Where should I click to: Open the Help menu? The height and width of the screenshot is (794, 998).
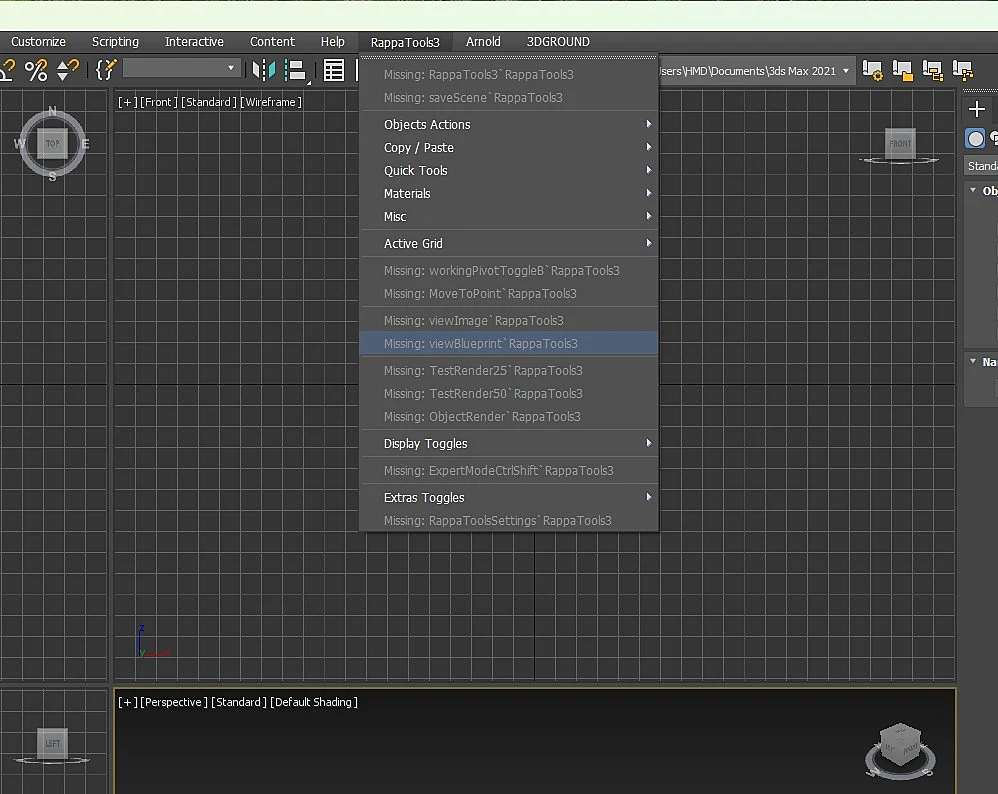pyautogui.click(x=332, y=41)
